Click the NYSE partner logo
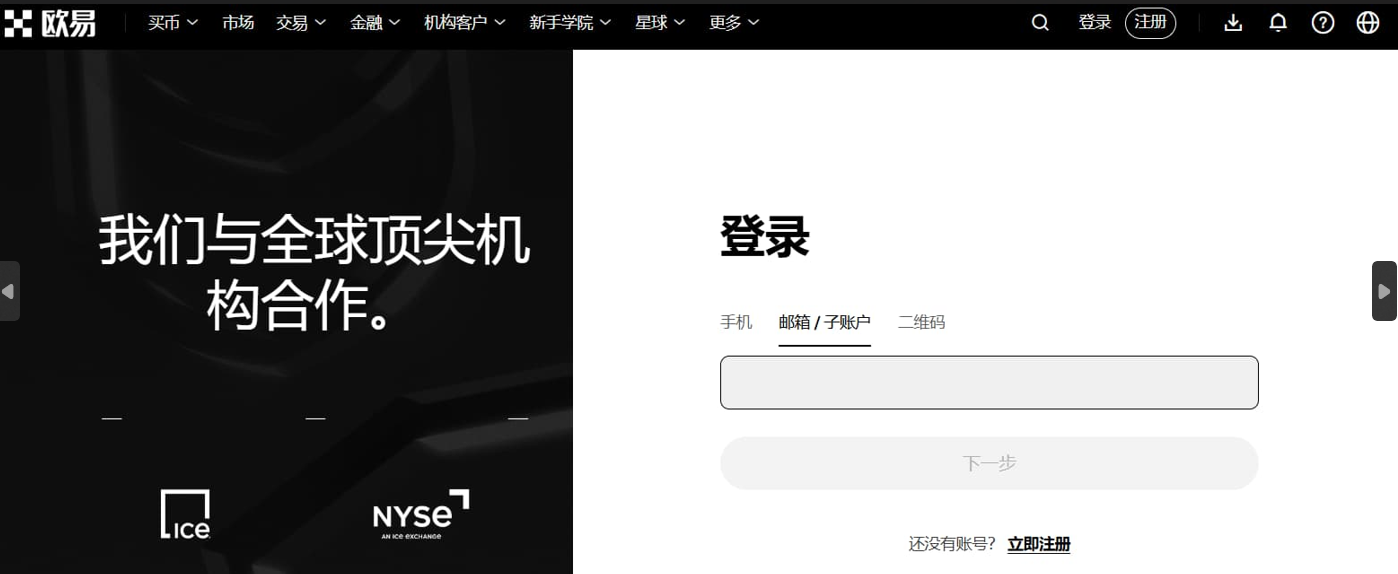 (x=420, y=514)
